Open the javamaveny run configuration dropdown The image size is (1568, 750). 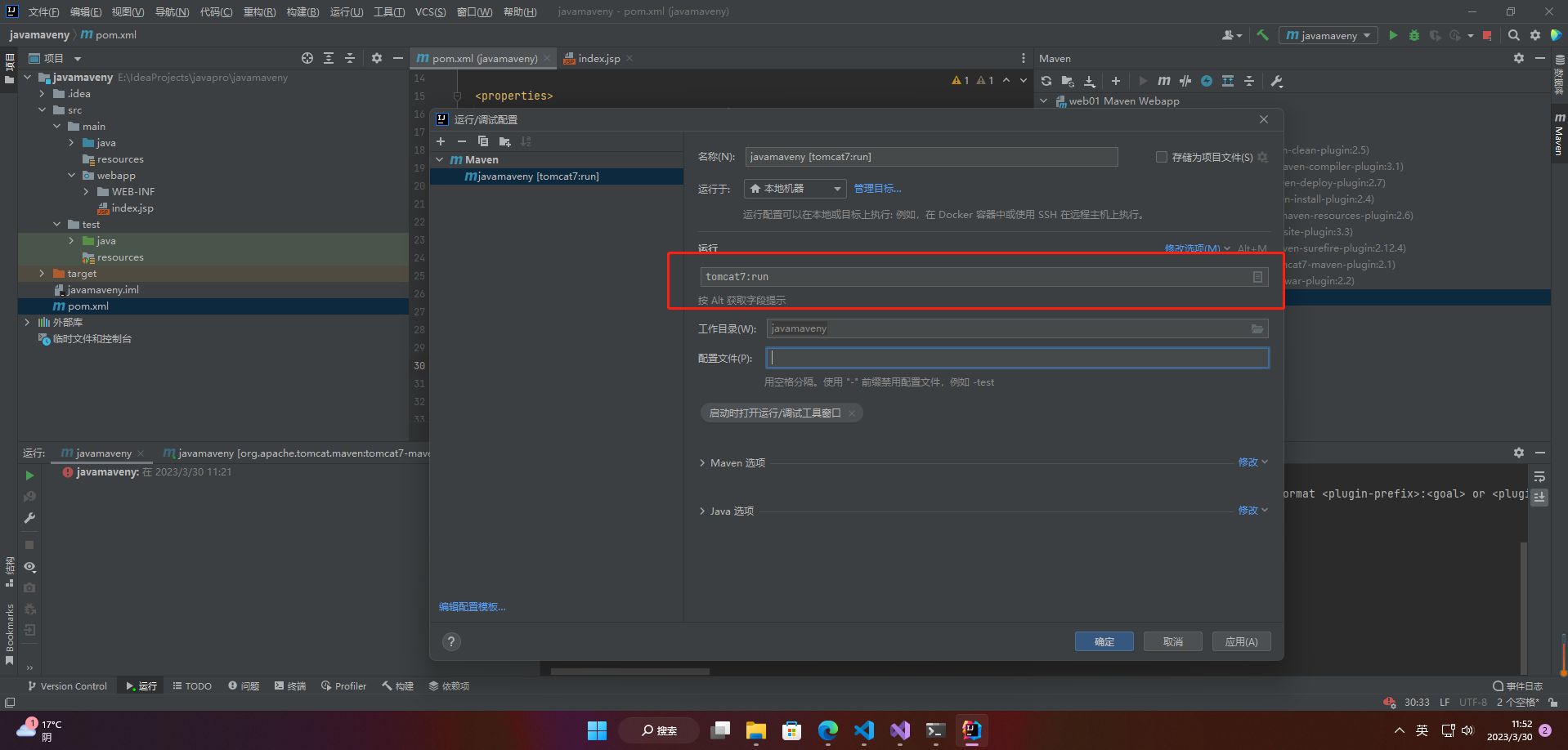coord(1328,35)
